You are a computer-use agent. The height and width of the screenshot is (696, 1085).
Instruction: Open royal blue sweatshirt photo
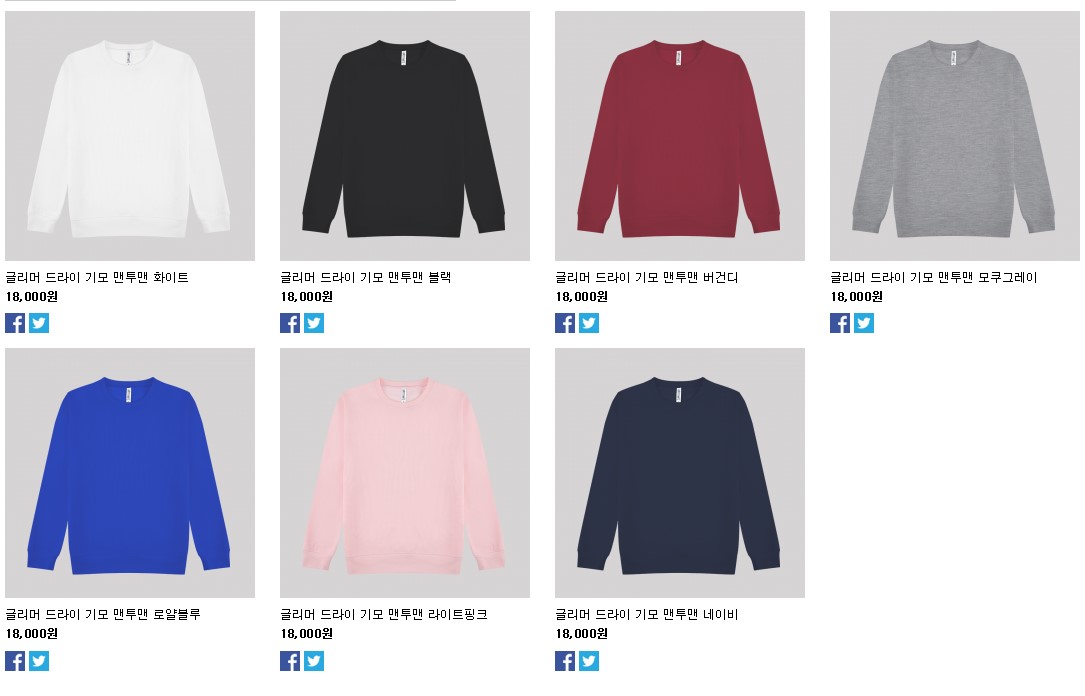click(x=130, y=473)
